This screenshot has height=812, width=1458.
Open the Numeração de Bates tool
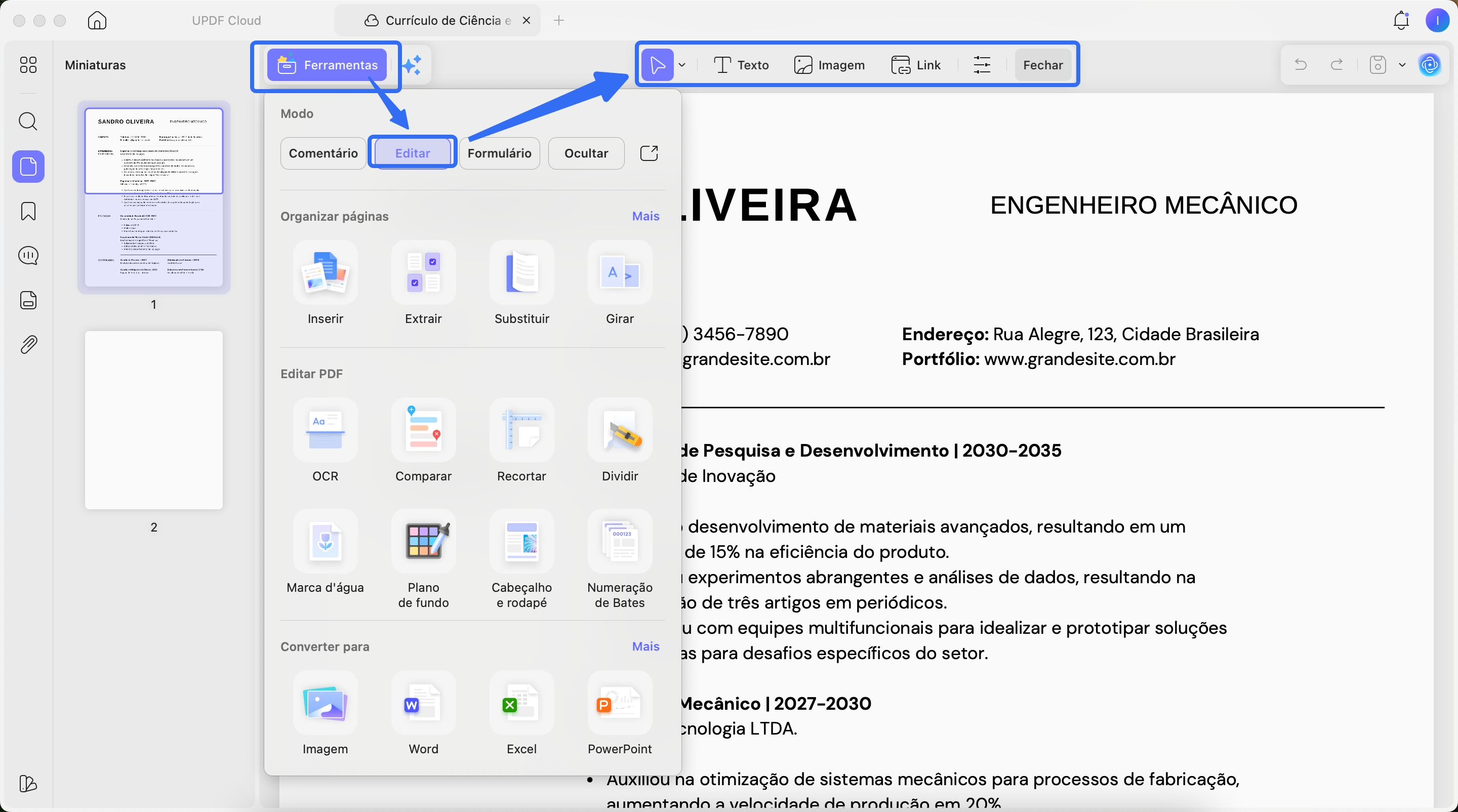[x=620, y=558]
